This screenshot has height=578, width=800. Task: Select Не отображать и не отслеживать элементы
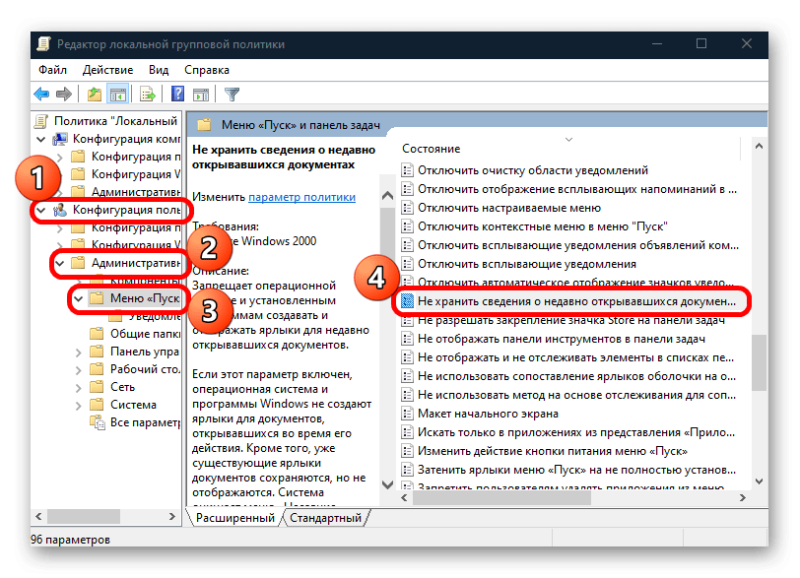tap(576, 357)
